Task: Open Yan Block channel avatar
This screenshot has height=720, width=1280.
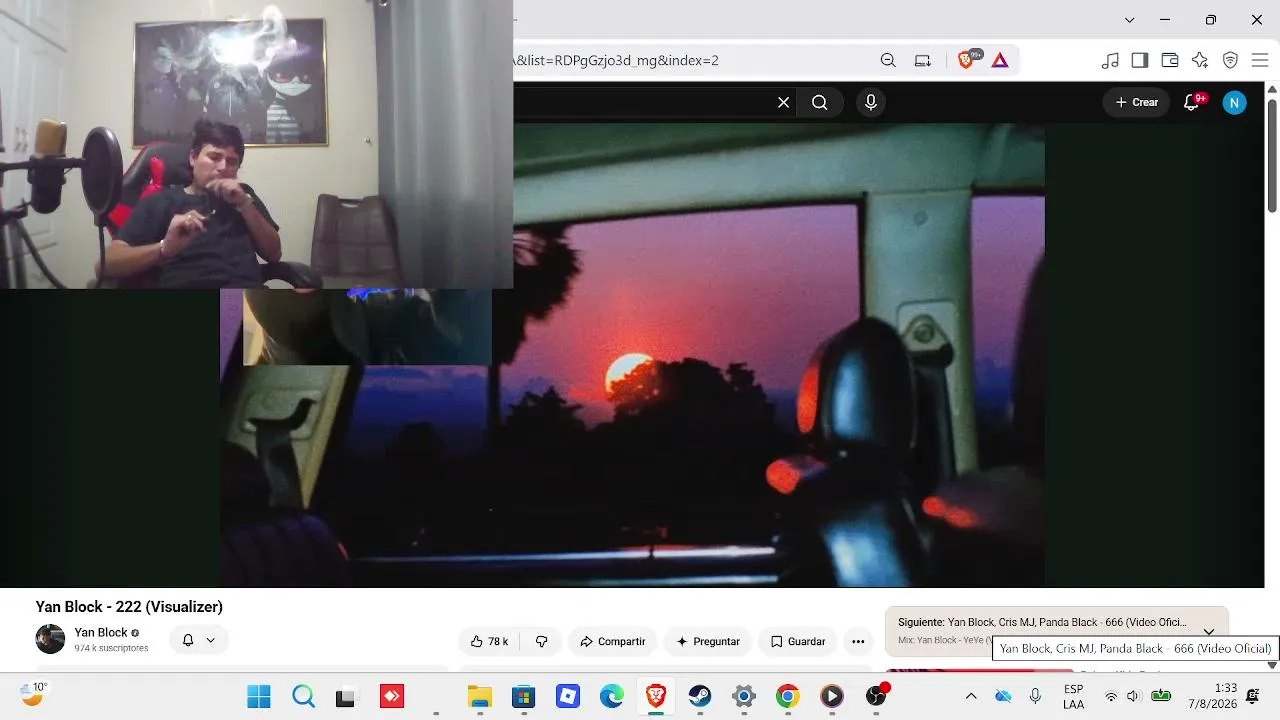Action: coord(50,639)
